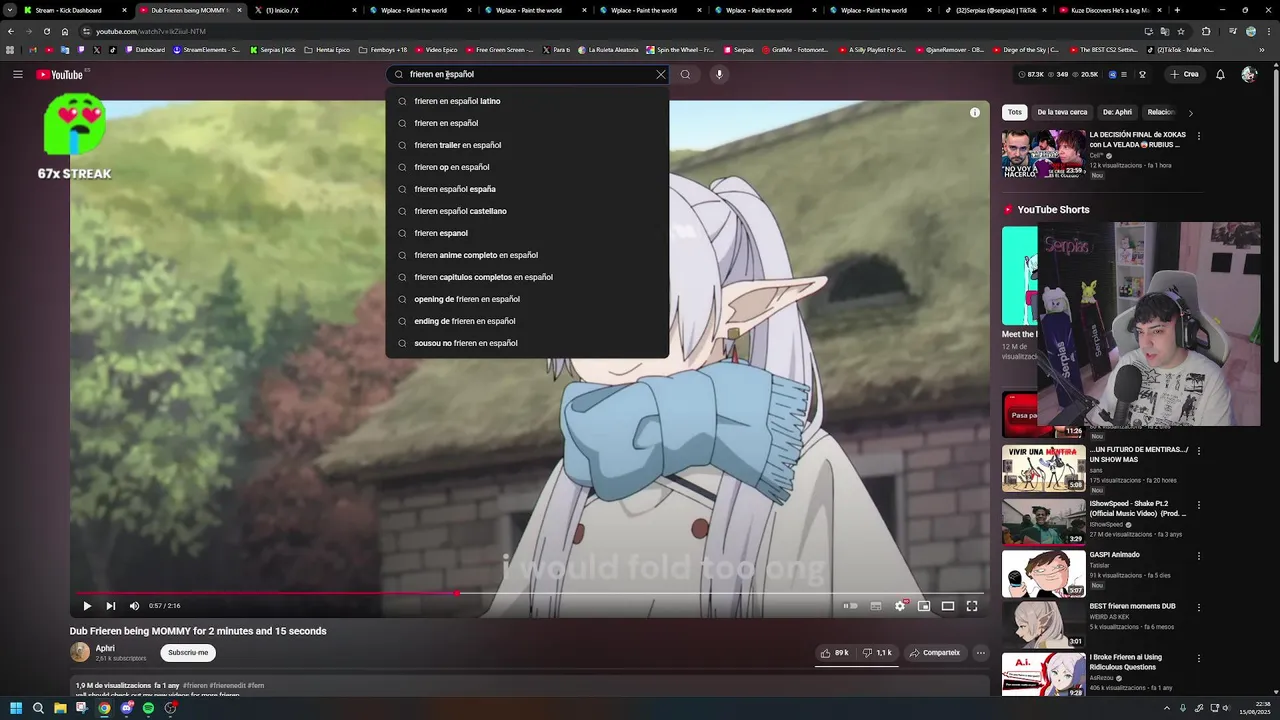This screenshot has height=720, width=1280.
Task: Go to the YouTube home logo
Action: (x=60, y=74)
